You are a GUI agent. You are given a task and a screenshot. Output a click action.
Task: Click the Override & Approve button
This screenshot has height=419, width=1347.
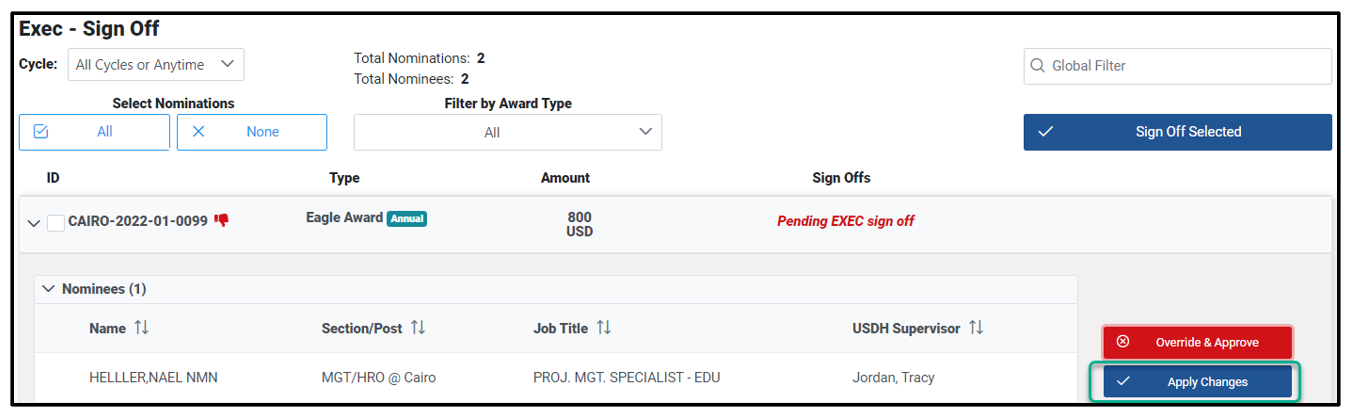[x=1198, y=342]
